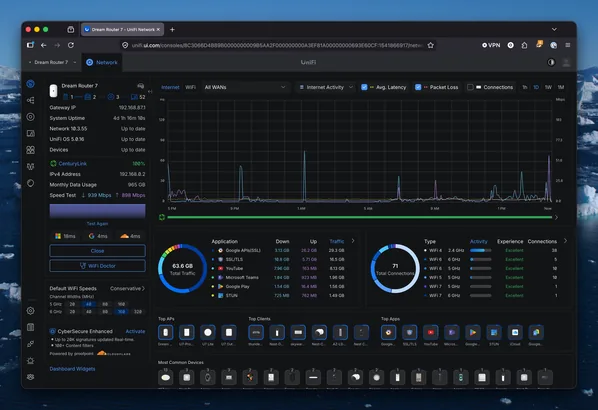Open the CenturyLink ISP link
Image resolution: width=598 pixels, height=410 pixels.
tap(72, 164)
